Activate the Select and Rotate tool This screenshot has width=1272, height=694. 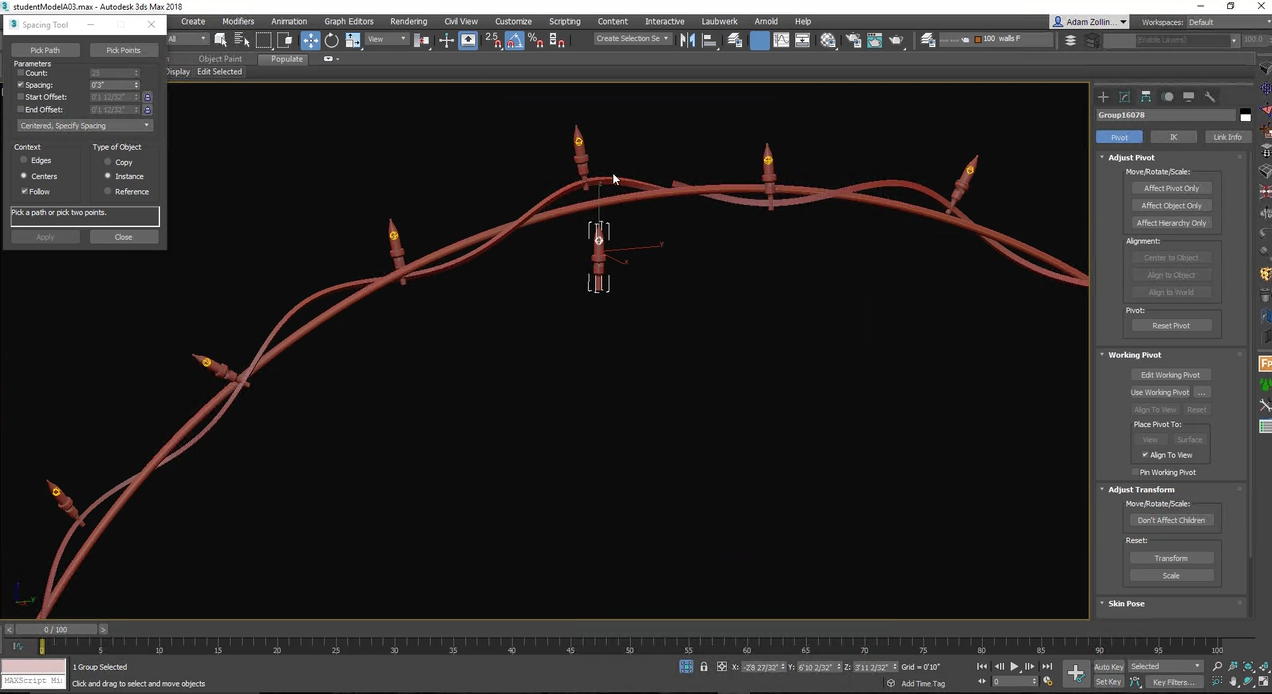(332, 40)
